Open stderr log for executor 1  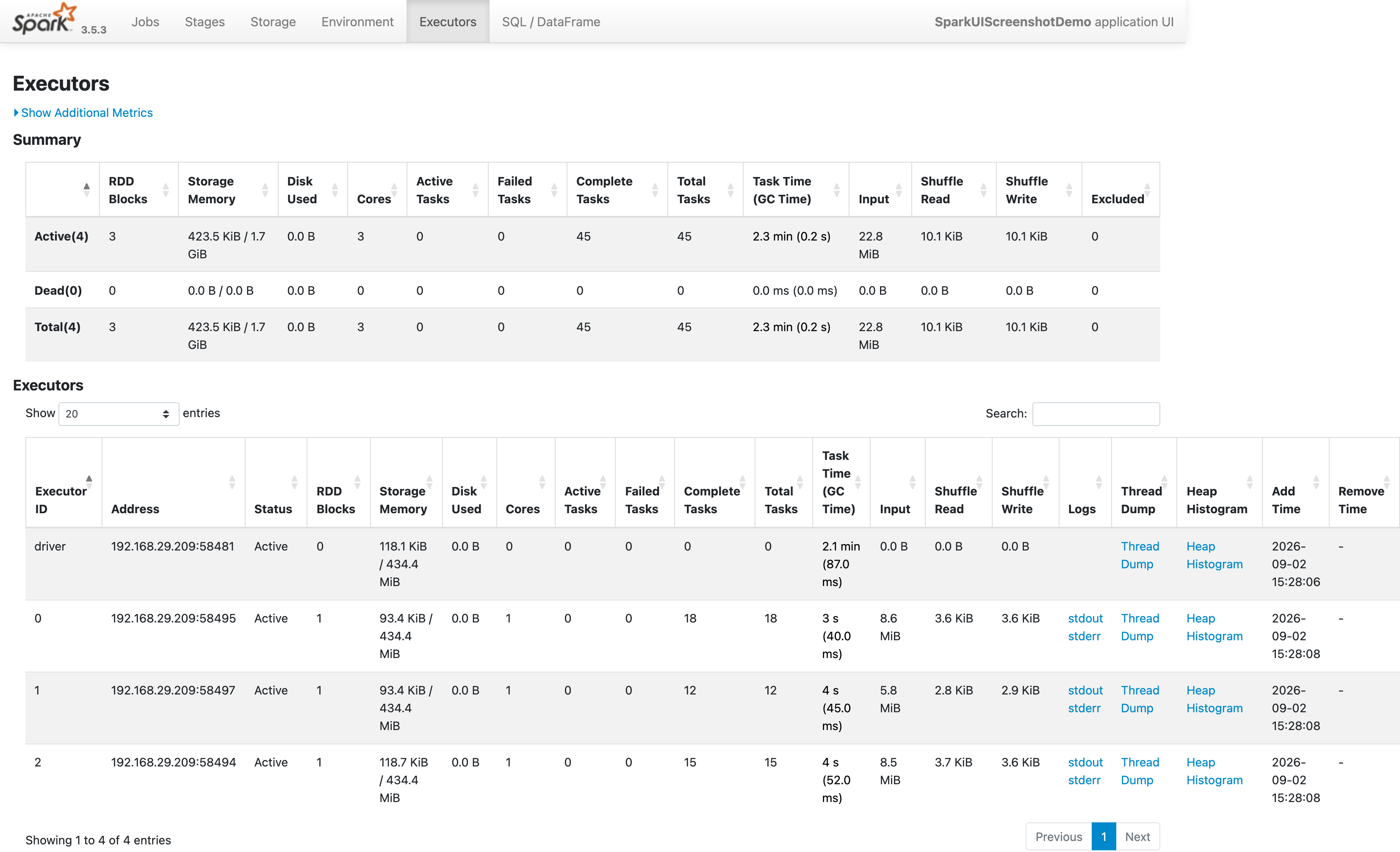(1084, 708)
